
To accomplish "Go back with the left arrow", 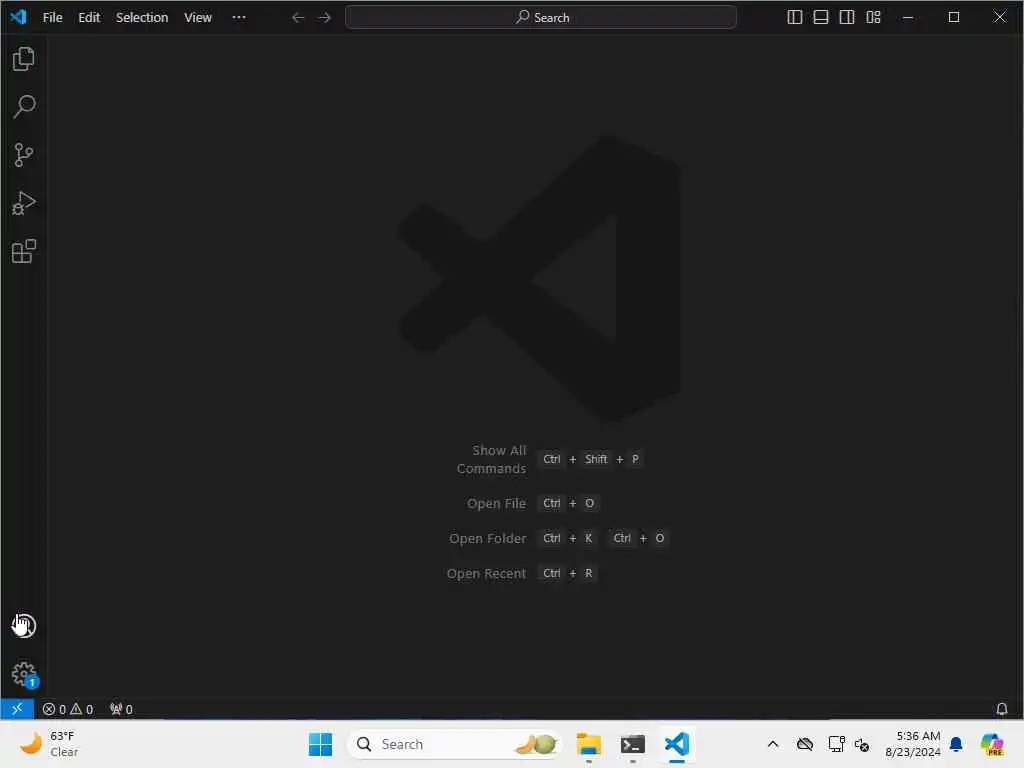I will [x=298, y=18].
